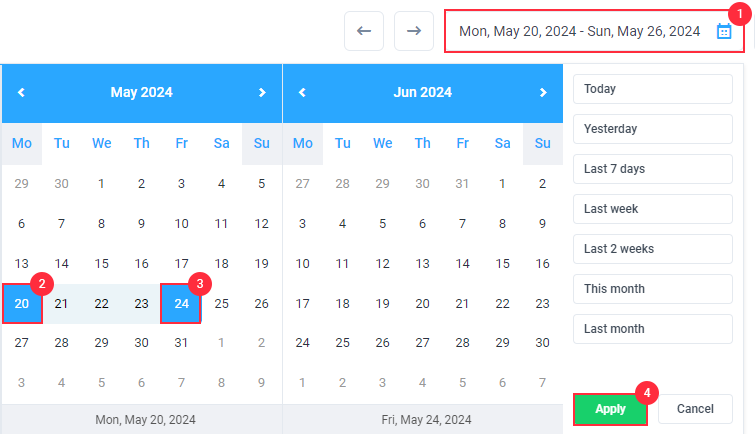The image size is (755, 434).
Task: Choose the Yesterday preset
Action: [653, 129]
